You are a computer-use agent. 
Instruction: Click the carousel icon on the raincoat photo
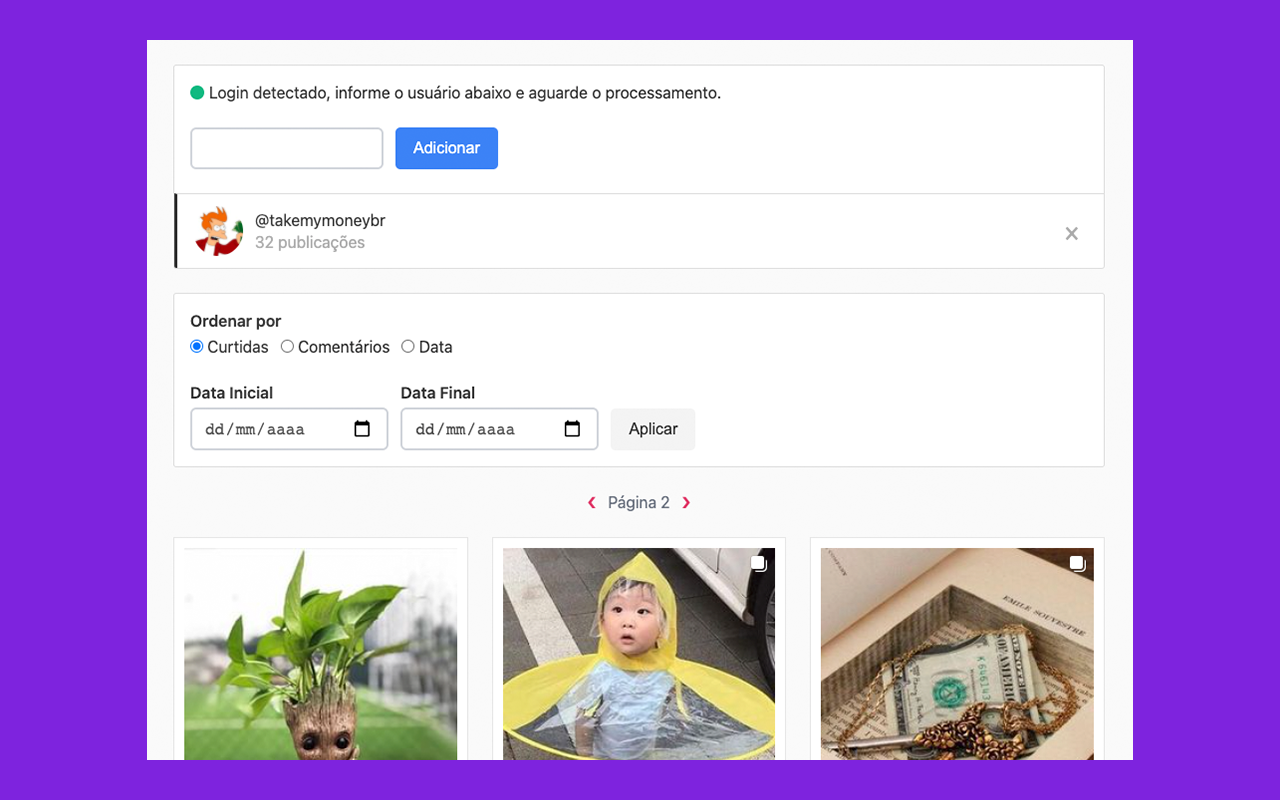pyautogui.click(x=758, y=563)
